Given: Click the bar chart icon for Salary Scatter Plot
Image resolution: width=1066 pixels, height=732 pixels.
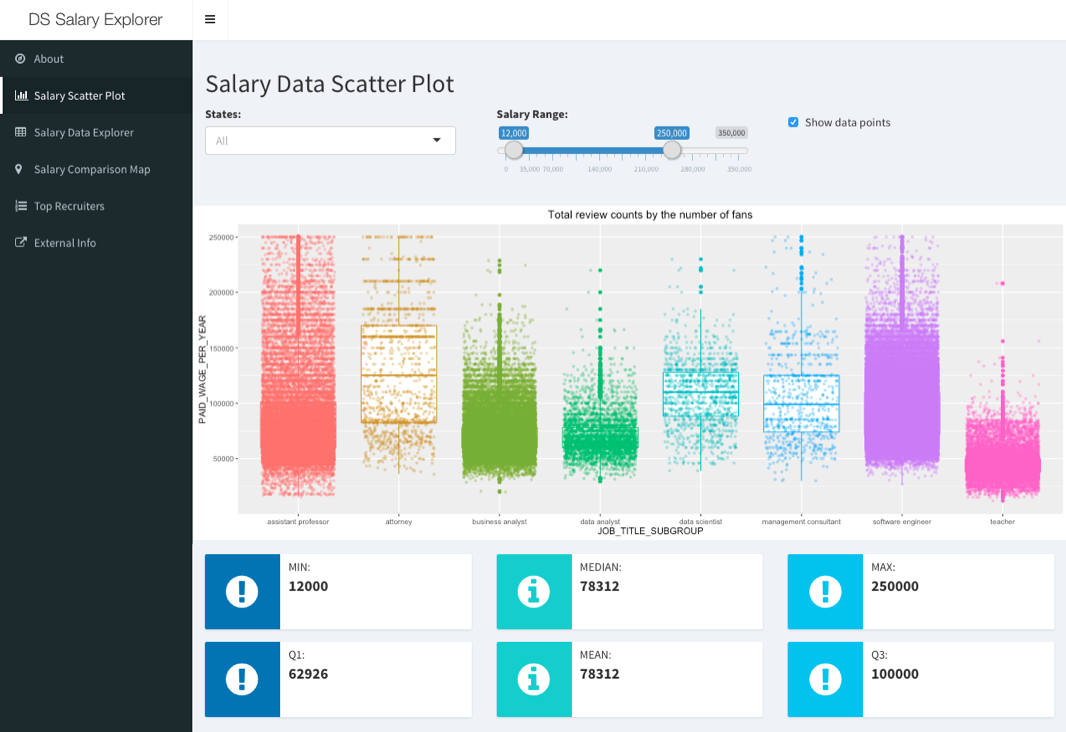Looking at the screenshot, I should coord(21,96).
